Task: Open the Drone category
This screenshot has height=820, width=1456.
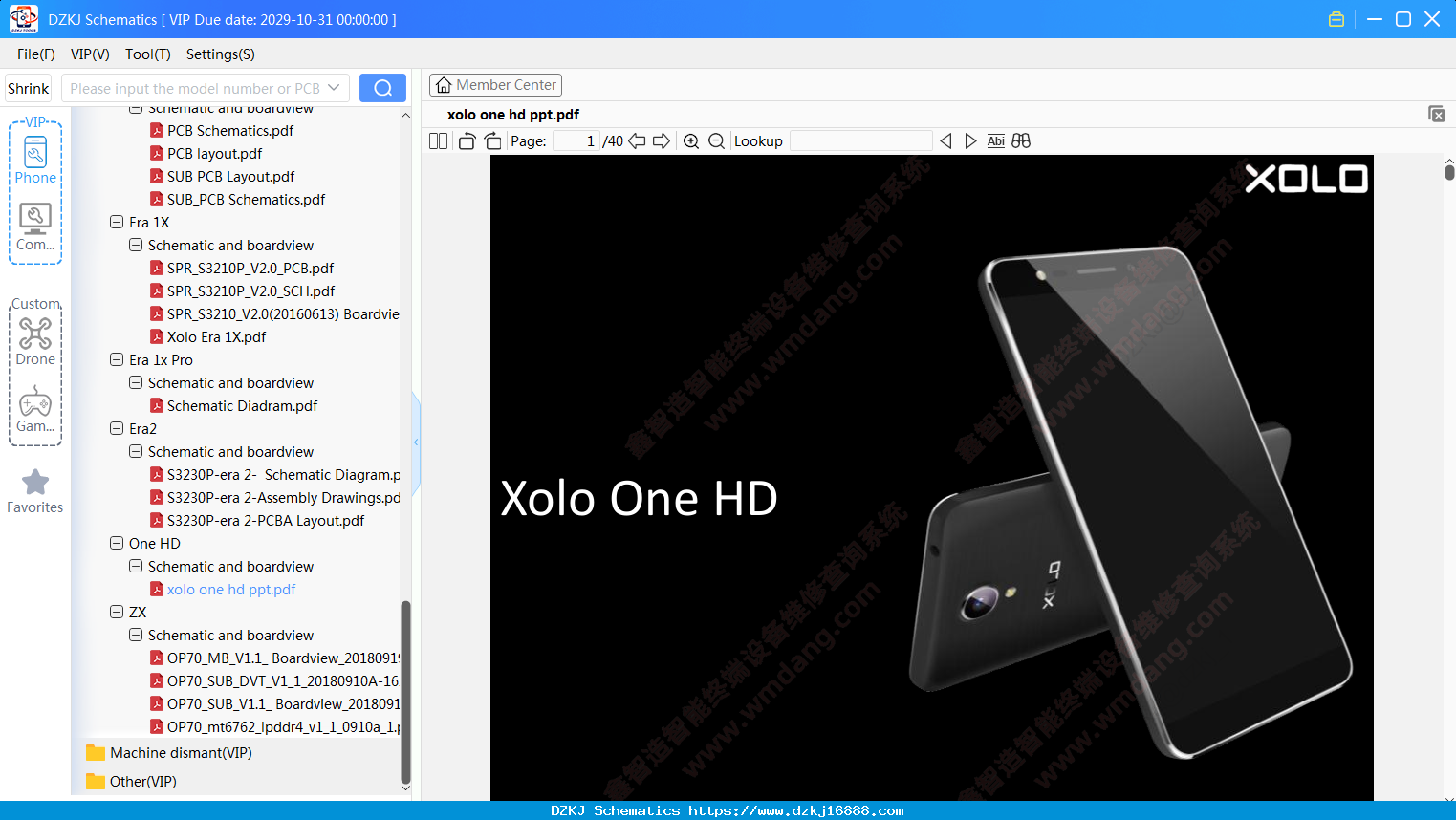Action: (x=35, y=342)
